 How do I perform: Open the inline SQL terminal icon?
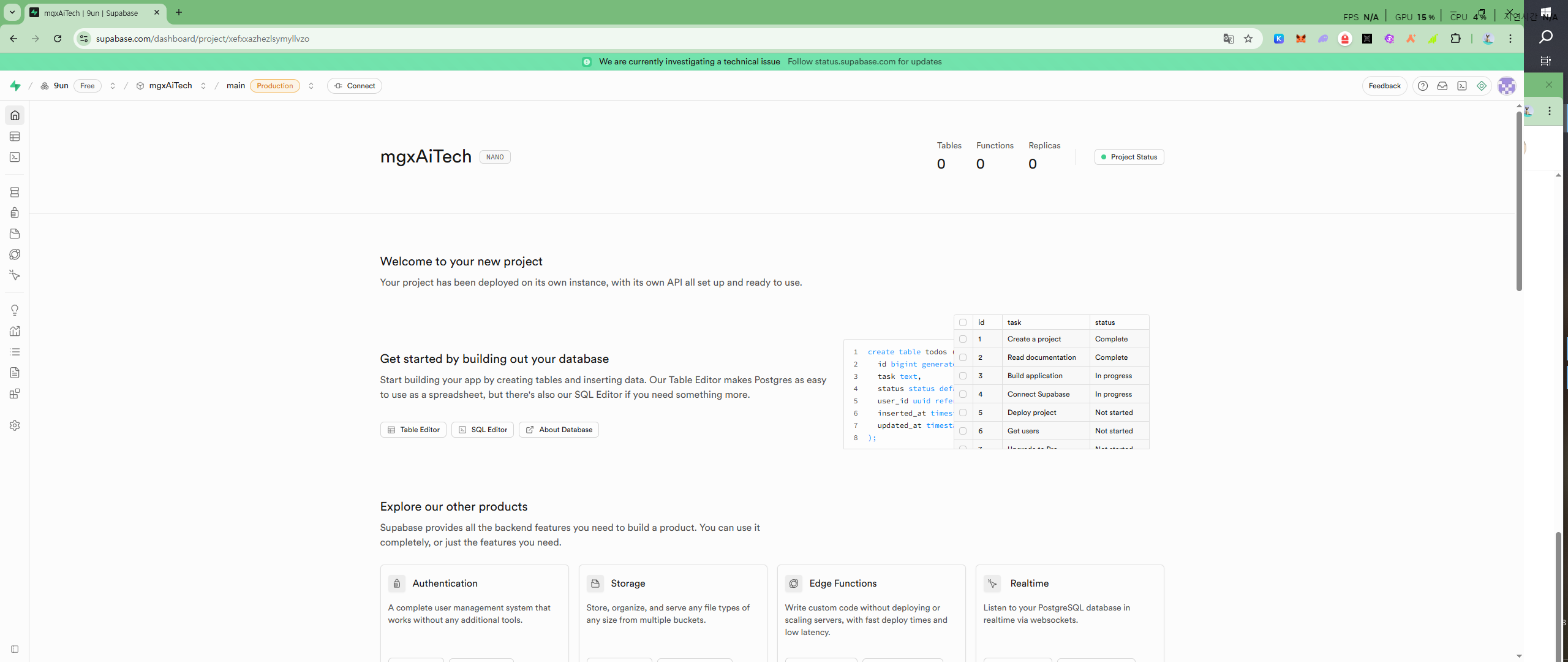pos(1462,86)
